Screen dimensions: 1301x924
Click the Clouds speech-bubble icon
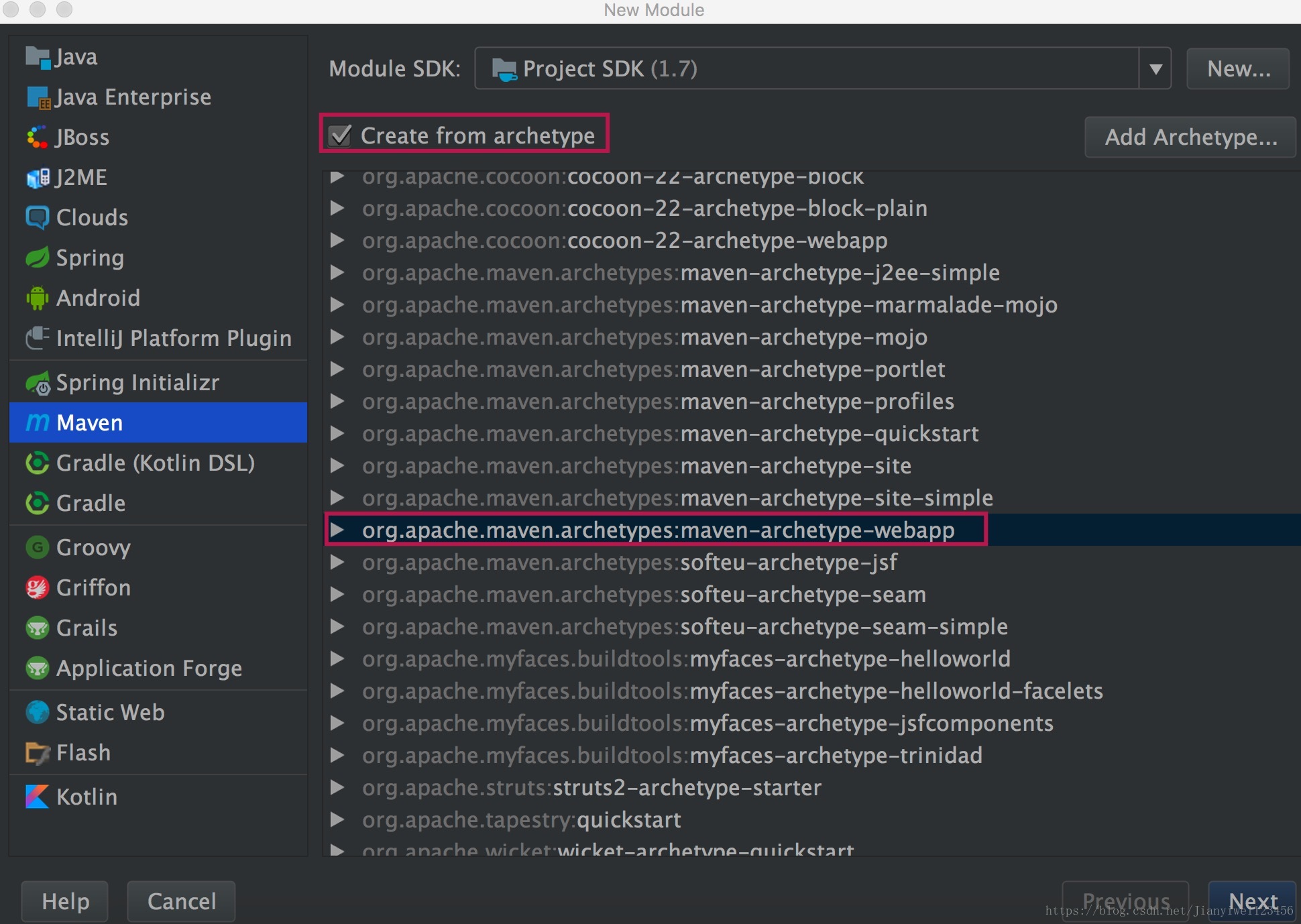(38, 218)
